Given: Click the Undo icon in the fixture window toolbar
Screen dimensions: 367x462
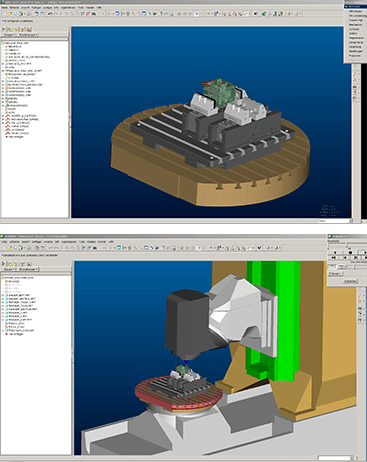Looking at the screenshot, I should pos(50,14).
